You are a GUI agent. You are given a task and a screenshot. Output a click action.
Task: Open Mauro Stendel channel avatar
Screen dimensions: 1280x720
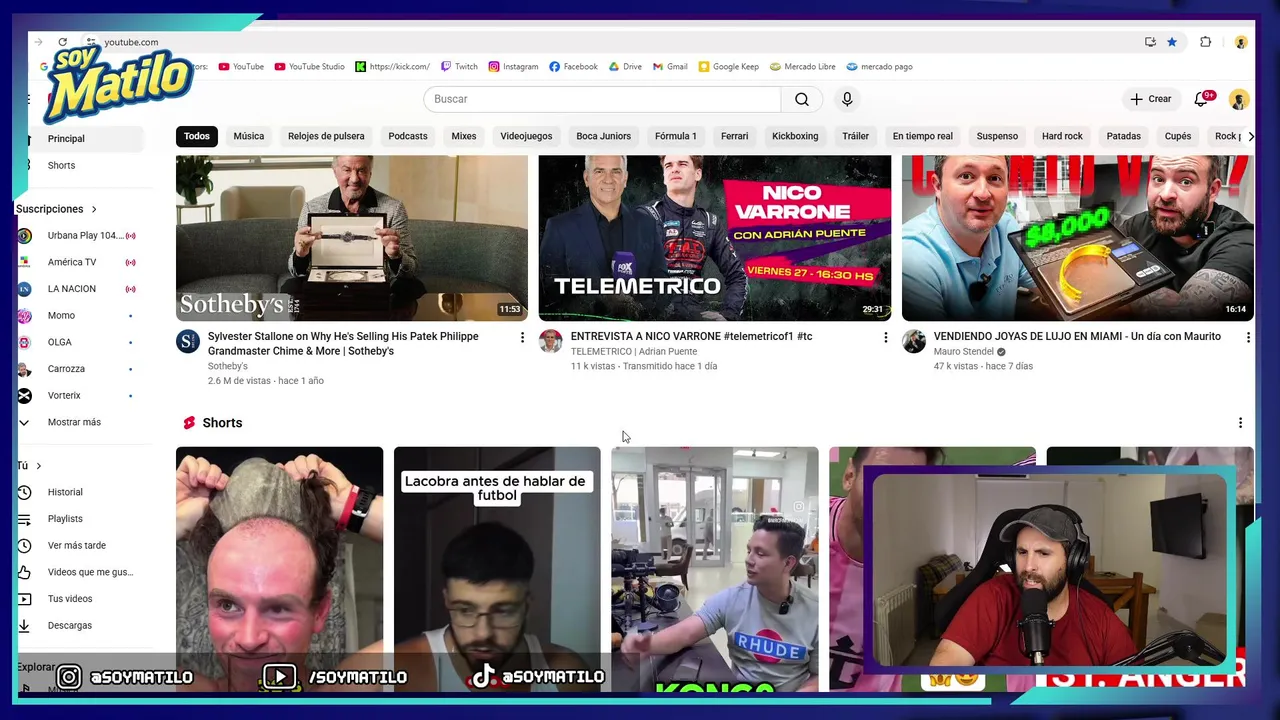click(914, 341)
